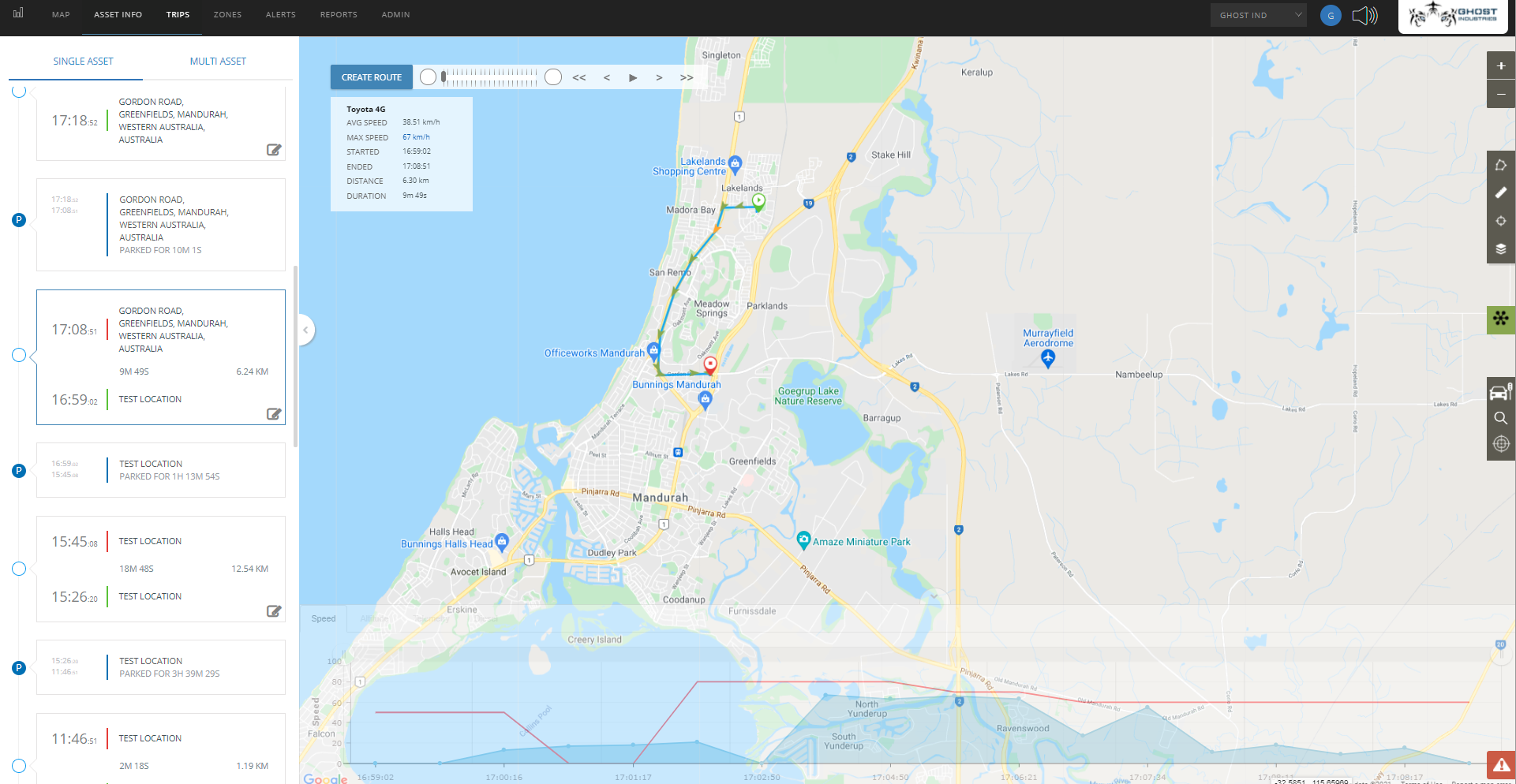This screenshot has height=784, width=1516.
Task: Click the 67 km/h max speed link
Action: [416, 137]
